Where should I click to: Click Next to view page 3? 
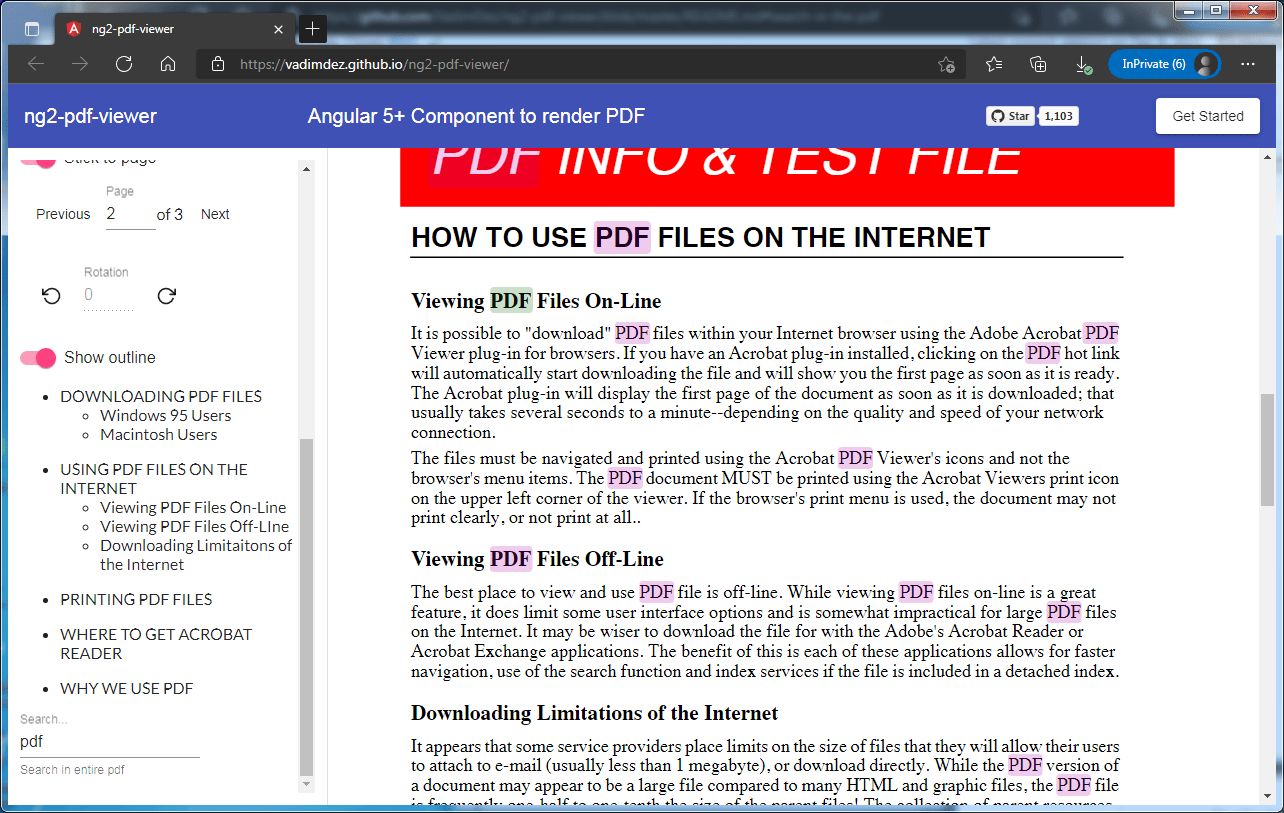214,213
